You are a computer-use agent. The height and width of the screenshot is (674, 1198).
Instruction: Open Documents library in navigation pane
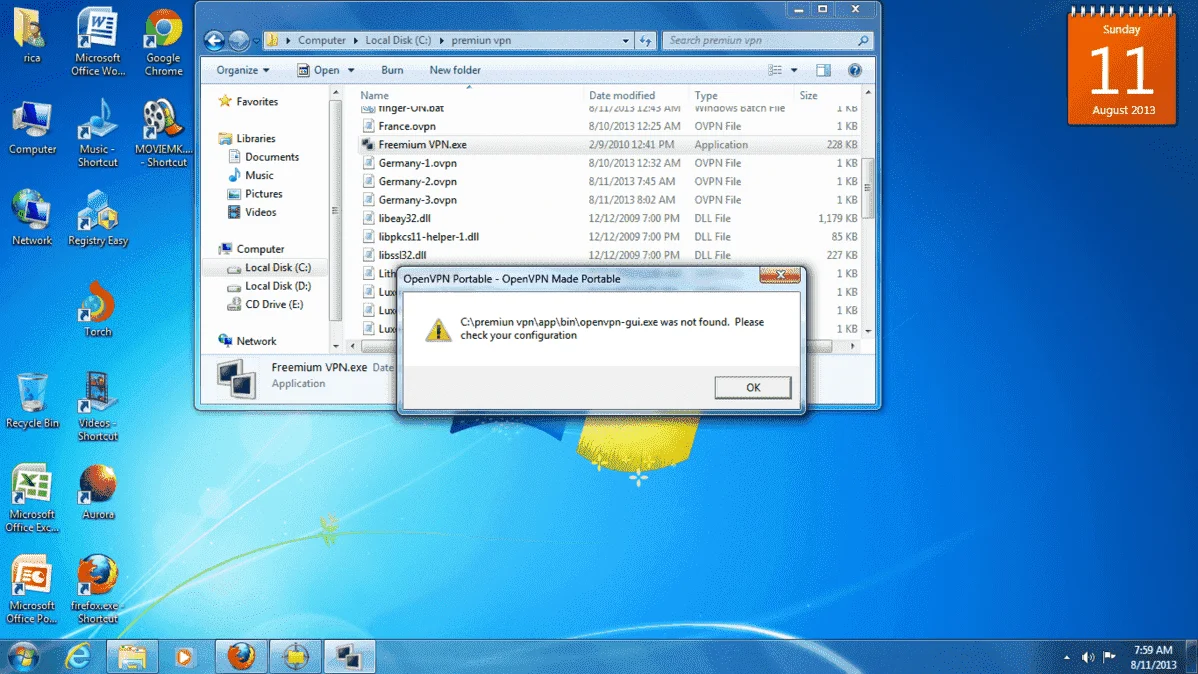(x=271, y=157)
